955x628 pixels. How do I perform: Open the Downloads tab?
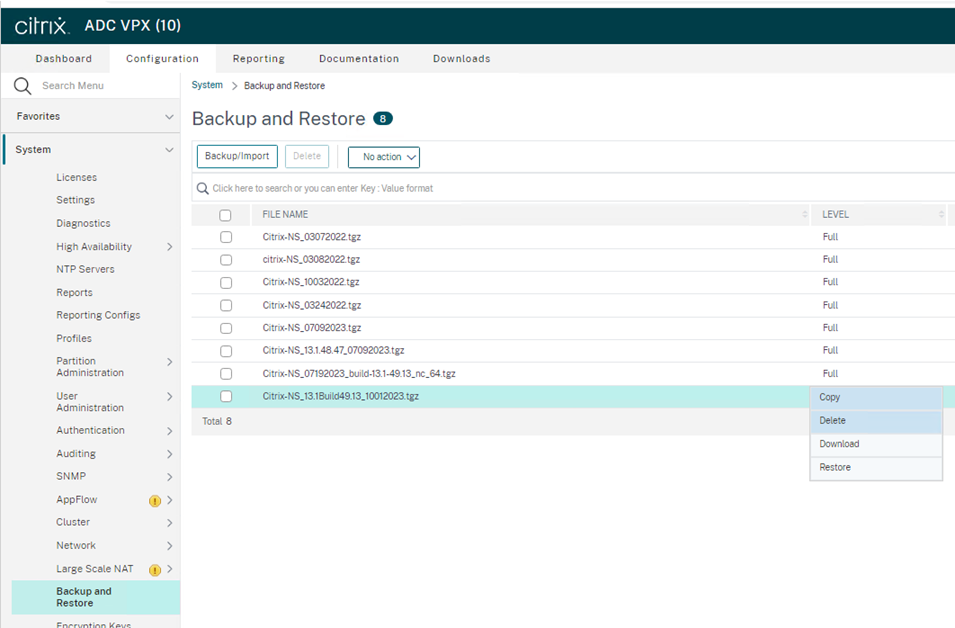click(x=462, y=59)
